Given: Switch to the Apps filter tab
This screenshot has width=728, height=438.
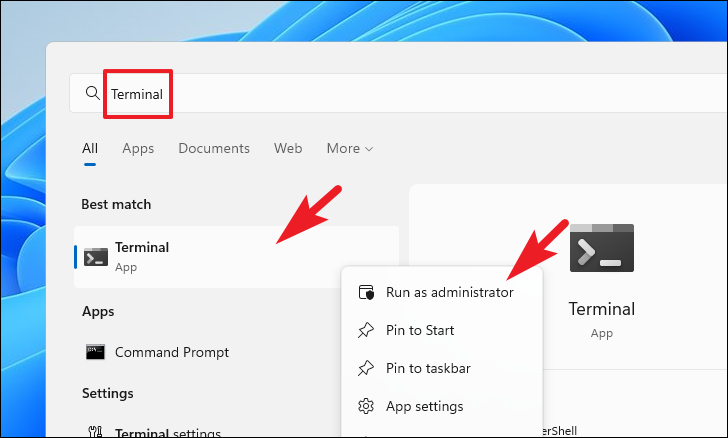Looking at the screenshot, I should tap(138, 148).
